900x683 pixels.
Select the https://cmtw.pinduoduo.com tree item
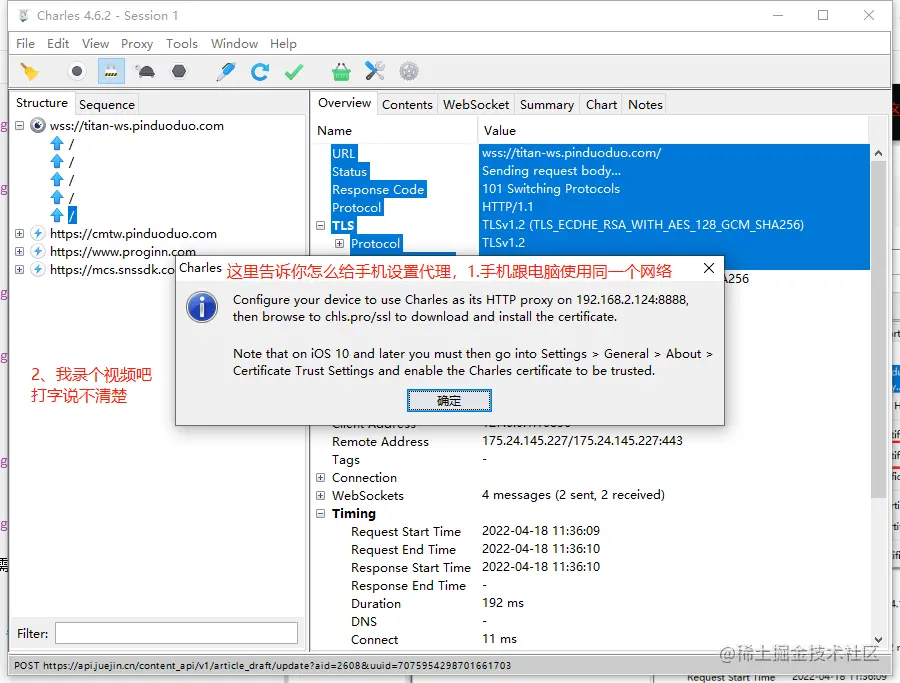pos(133,234)
